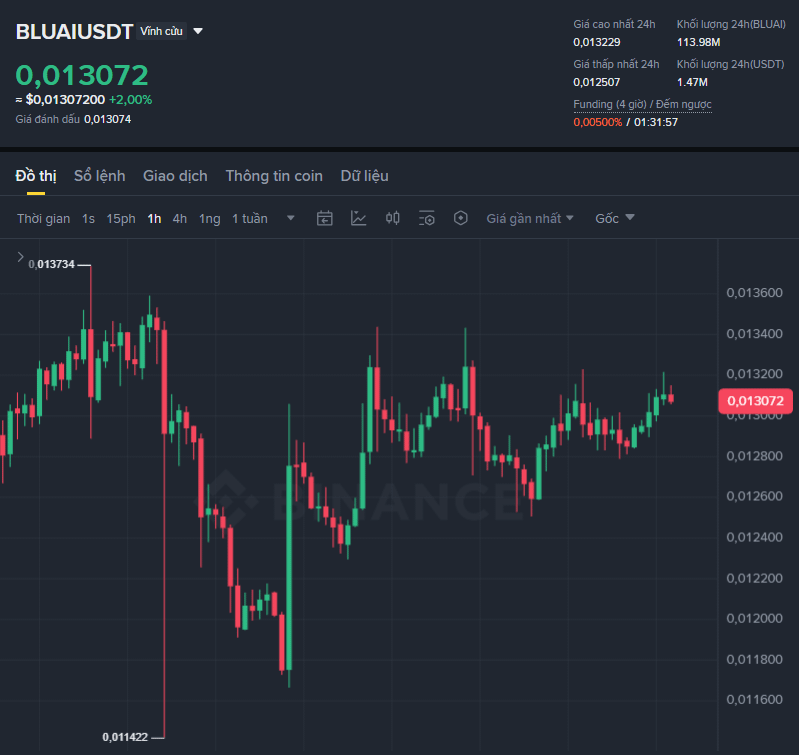Click the 'Khối lượng 24h(USDT)' label

point(730,64)
